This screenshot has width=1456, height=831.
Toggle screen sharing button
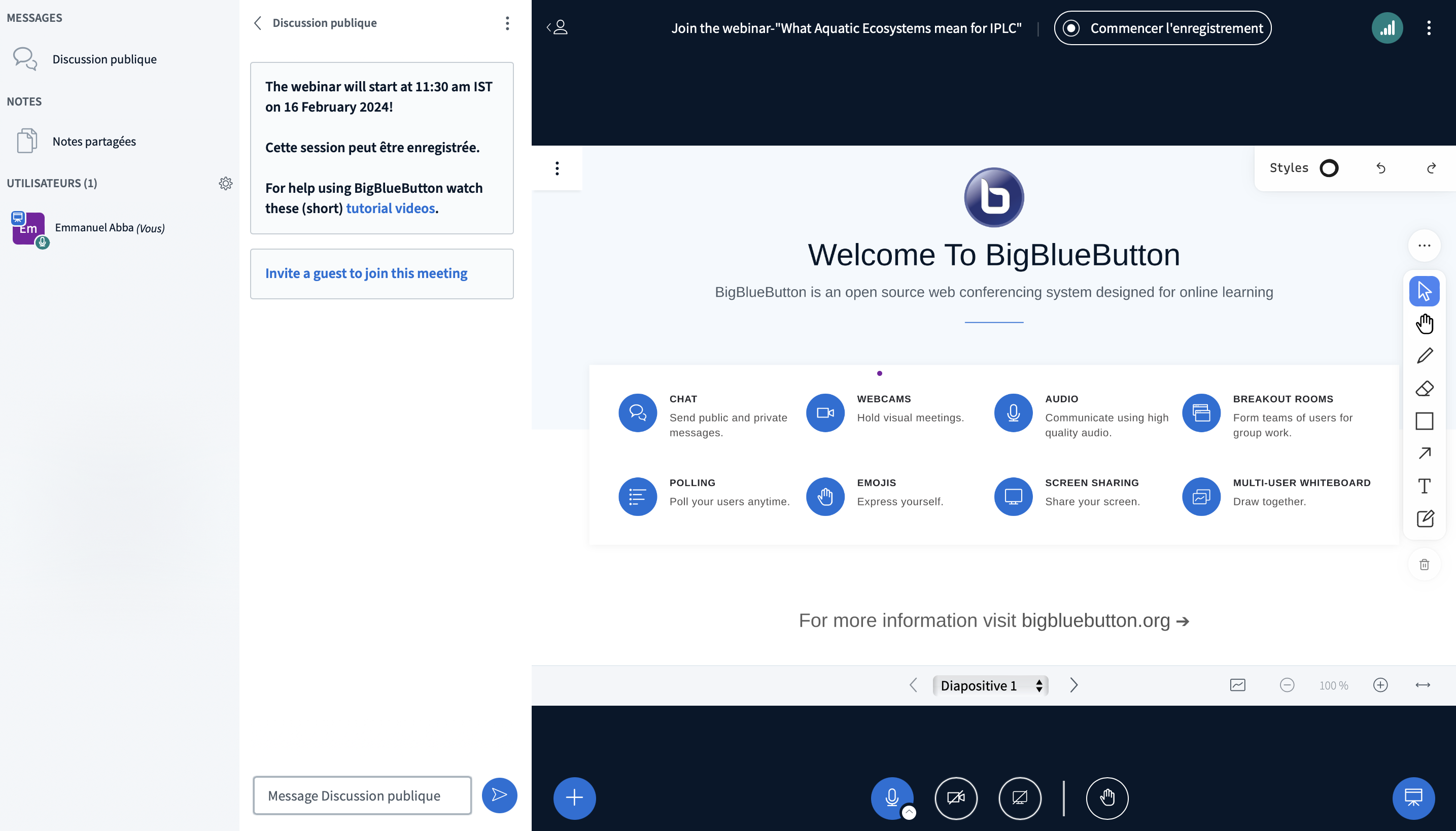(x=1019, y=798)
